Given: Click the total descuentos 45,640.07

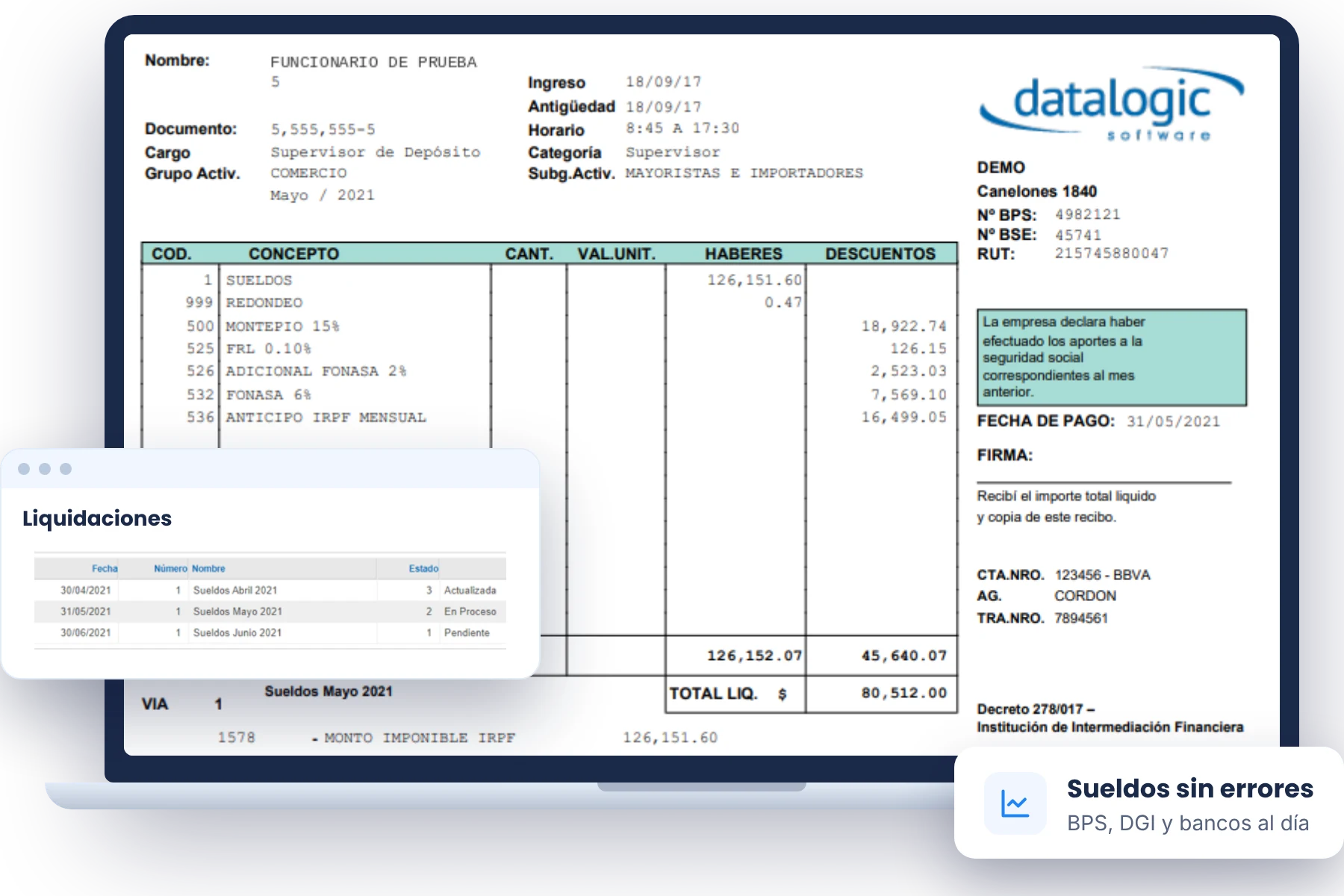Looking at the screenshot, I should tap(903, 656).
